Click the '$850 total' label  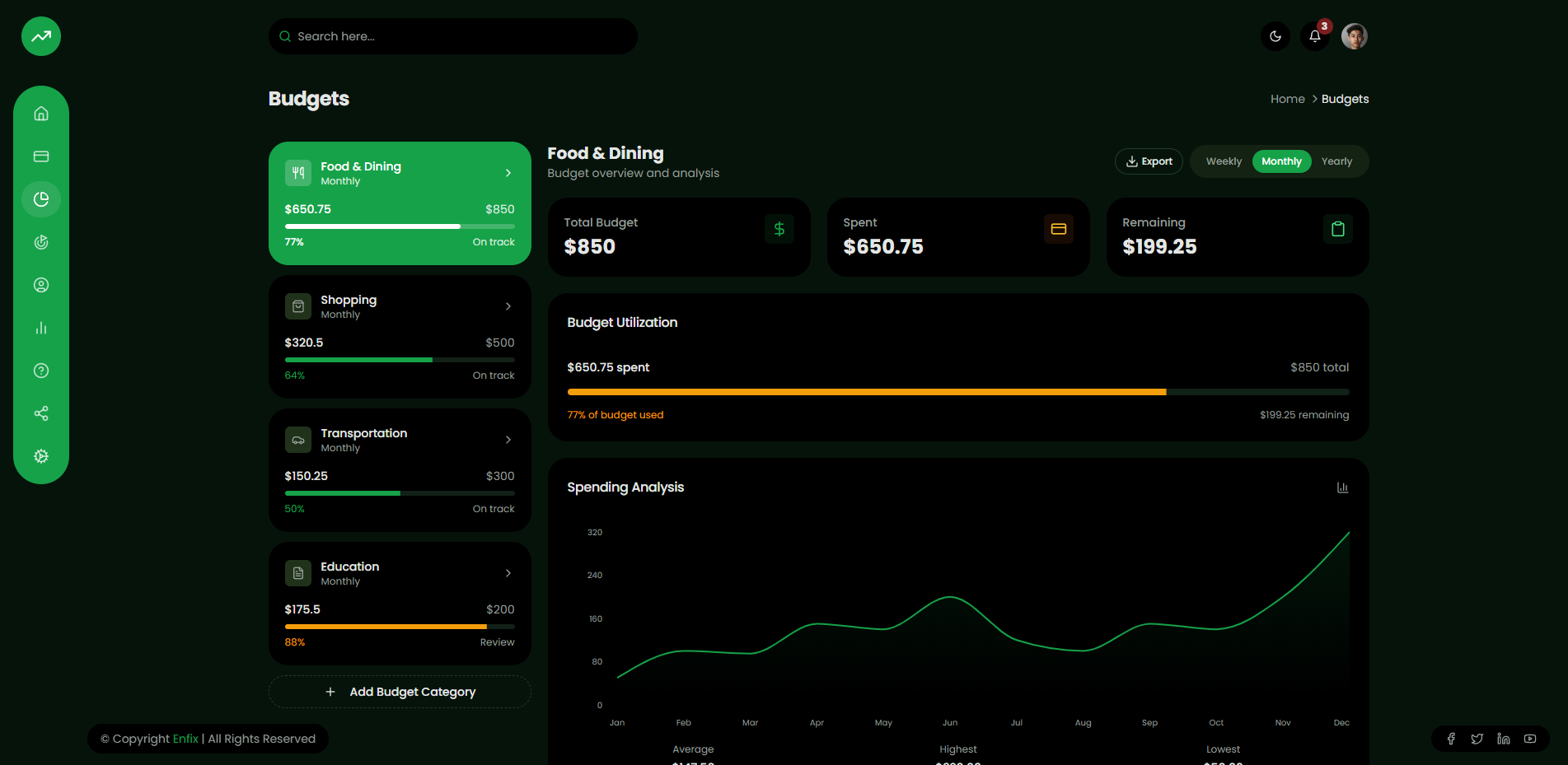(1319, 367)
